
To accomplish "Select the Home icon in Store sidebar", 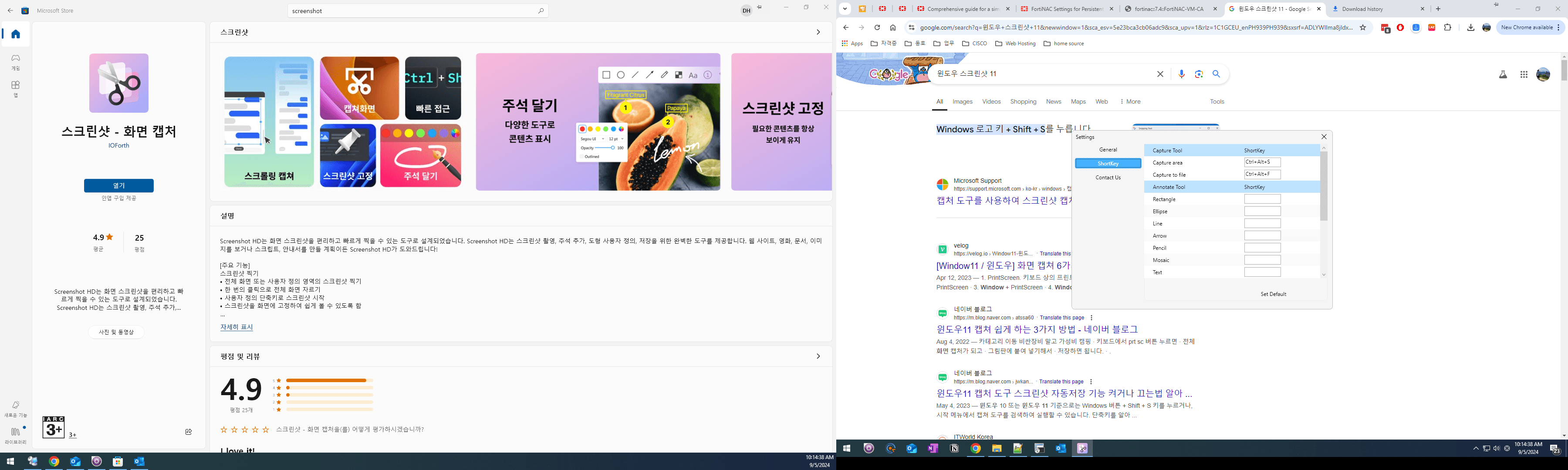I will point(15,34).
